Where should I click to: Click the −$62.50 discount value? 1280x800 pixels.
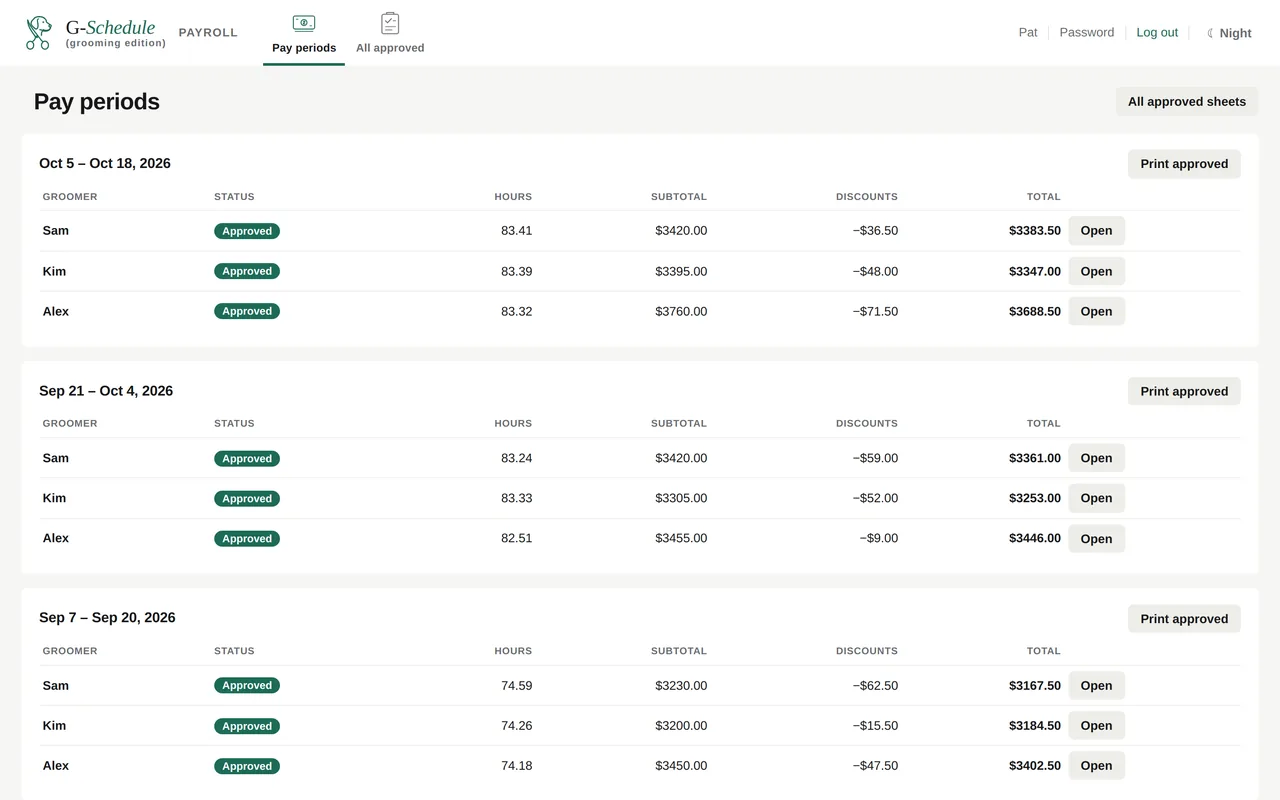tap(875, 686)
